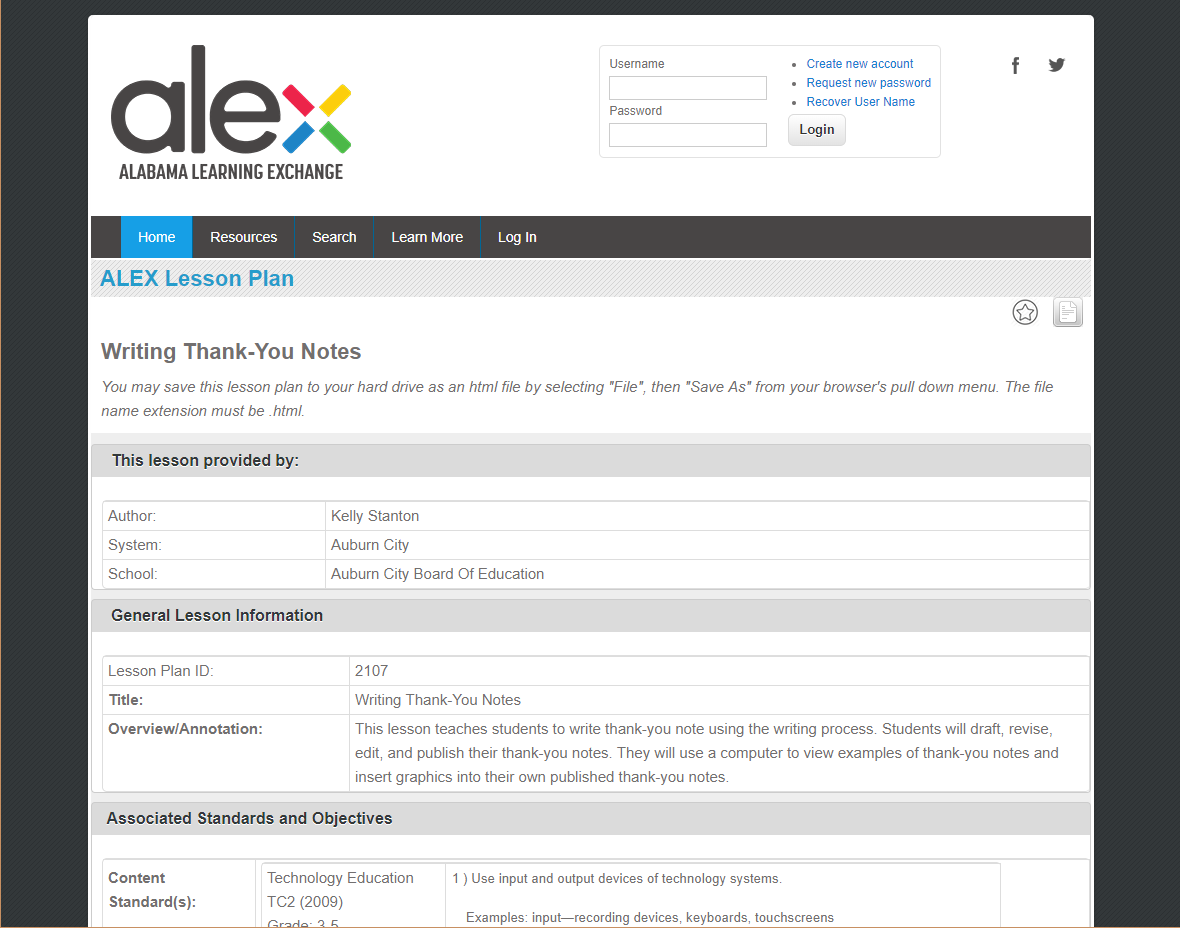The height and width of the screenshot is (928, 1180).
Task: Select the Recover User Name link
Action: 860,102
